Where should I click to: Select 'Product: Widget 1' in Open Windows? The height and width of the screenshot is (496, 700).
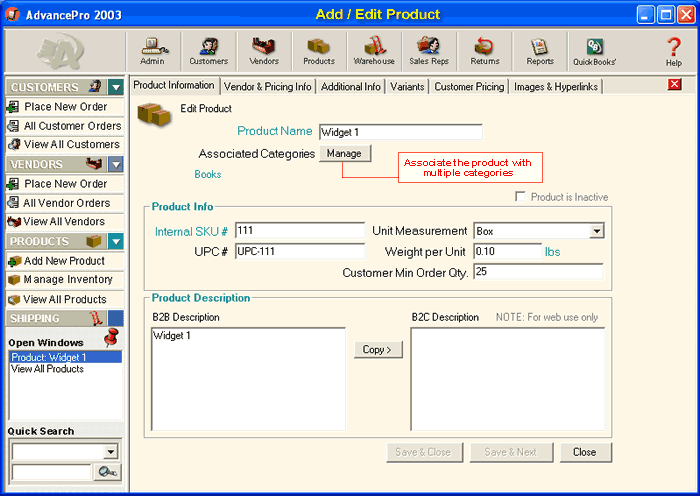coord(65,357)
